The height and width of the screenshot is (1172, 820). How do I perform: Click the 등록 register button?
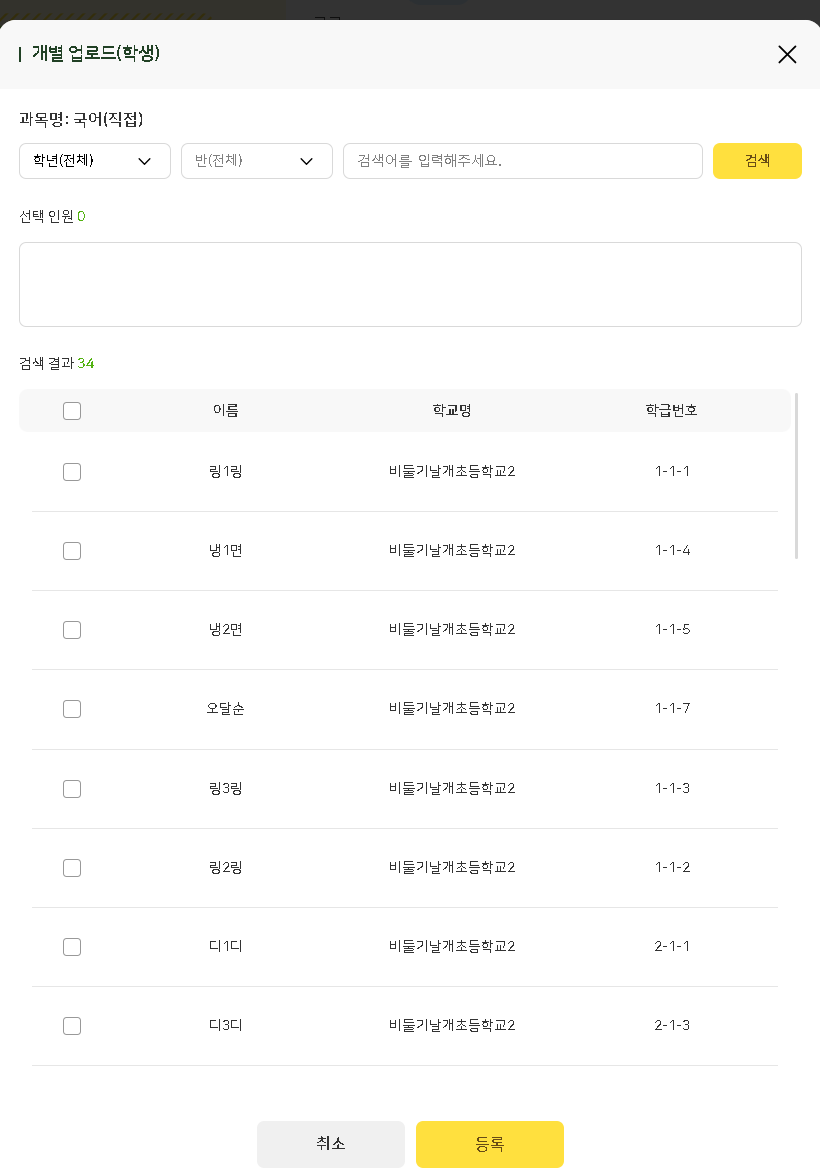coord(490,1144)
